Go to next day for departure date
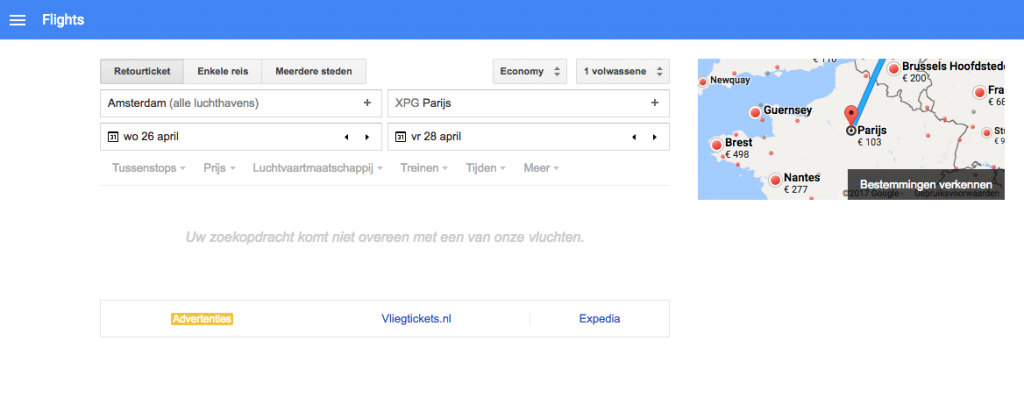 [x=367, y=137]
